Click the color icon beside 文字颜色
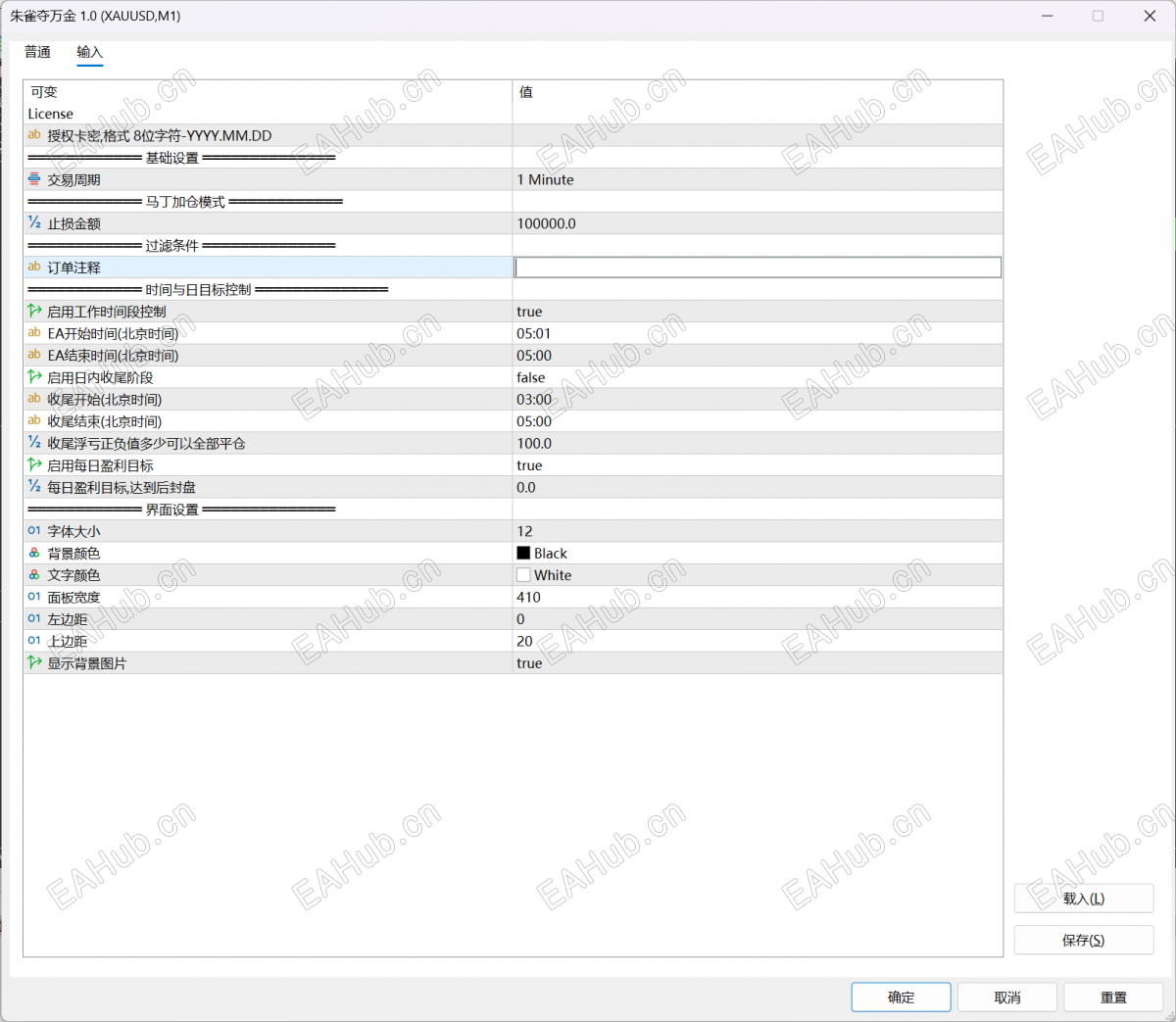Image resolution: width=1176 pixels, height=1022 pixels. [34, 575]
